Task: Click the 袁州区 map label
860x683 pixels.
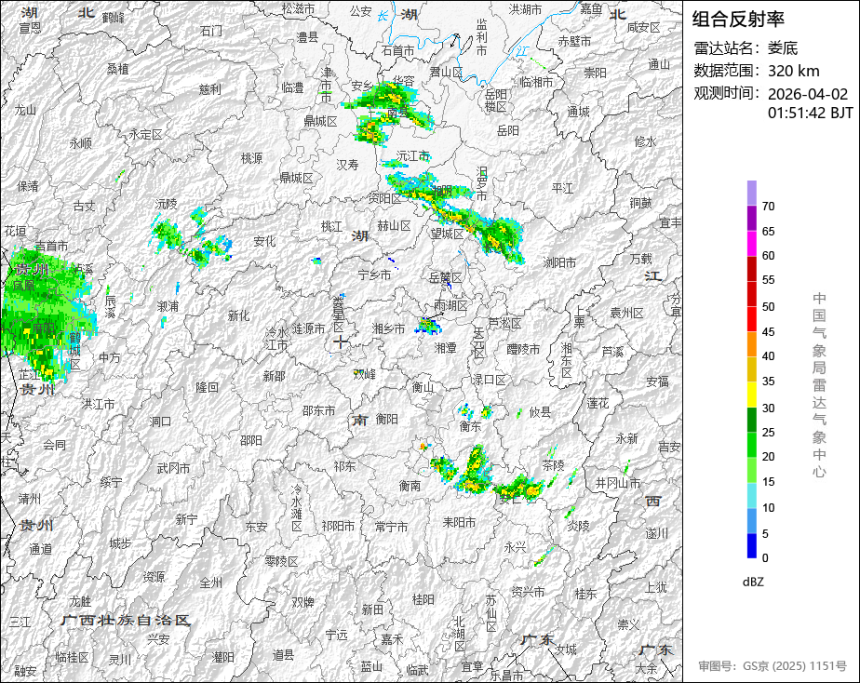Action: click(x=627, y=313)
